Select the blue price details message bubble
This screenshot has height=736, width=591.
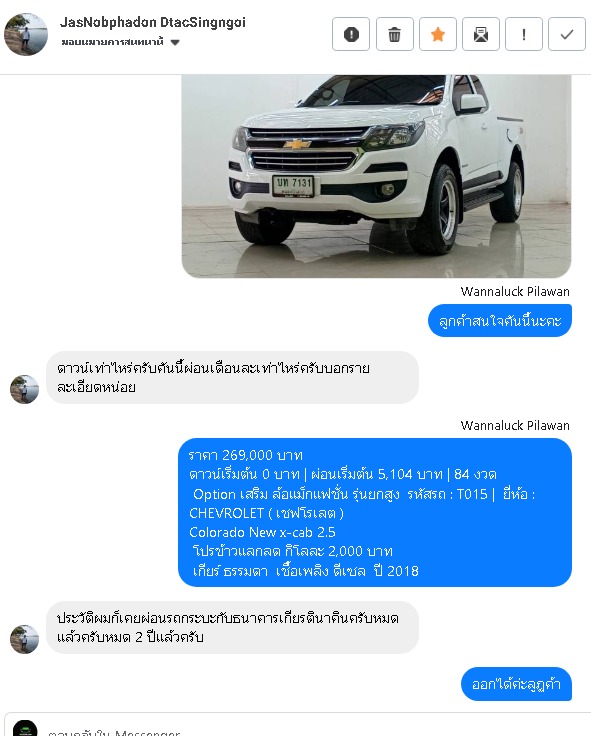375,513
